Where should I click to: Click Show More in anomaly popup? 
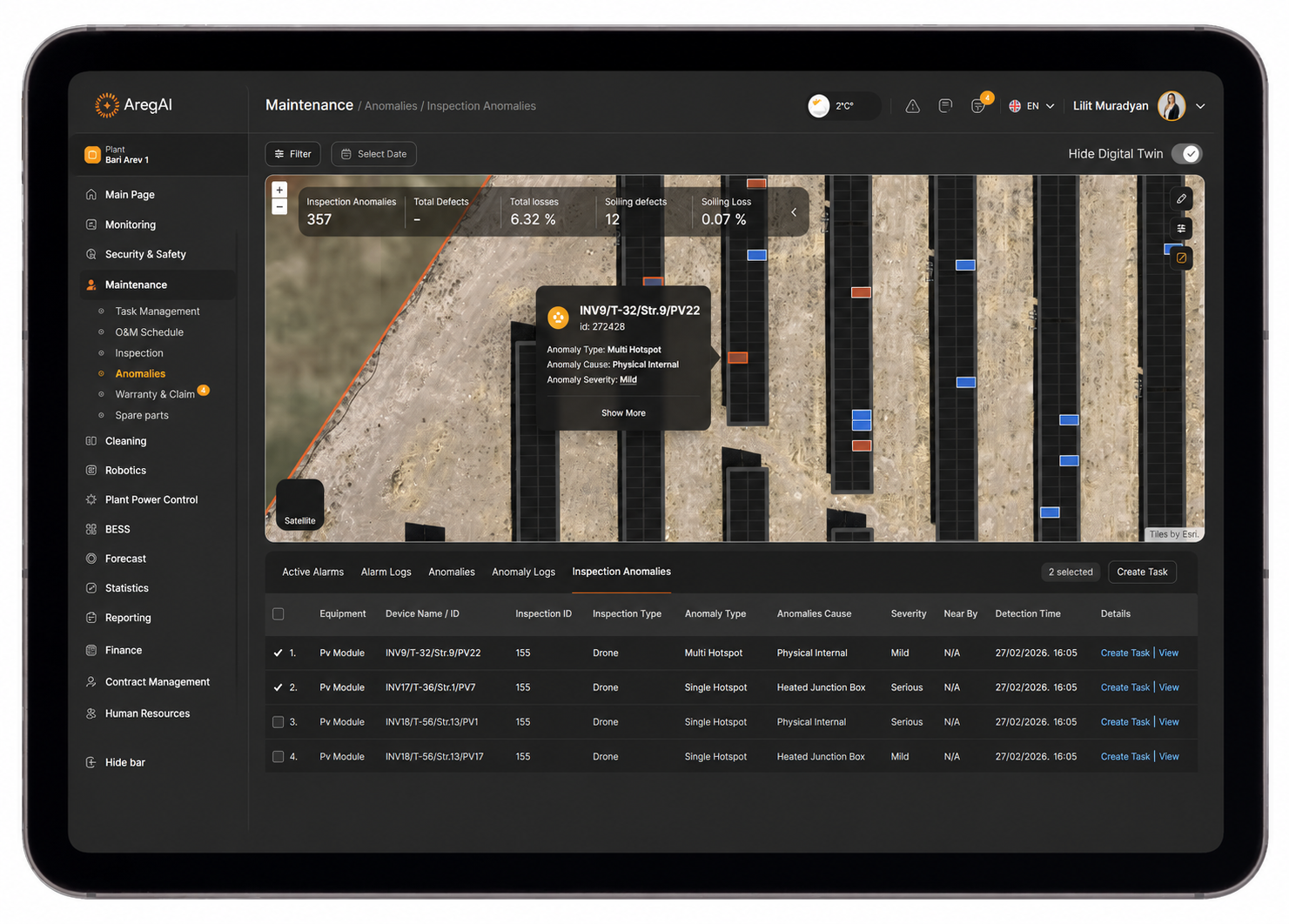point(623,413)
